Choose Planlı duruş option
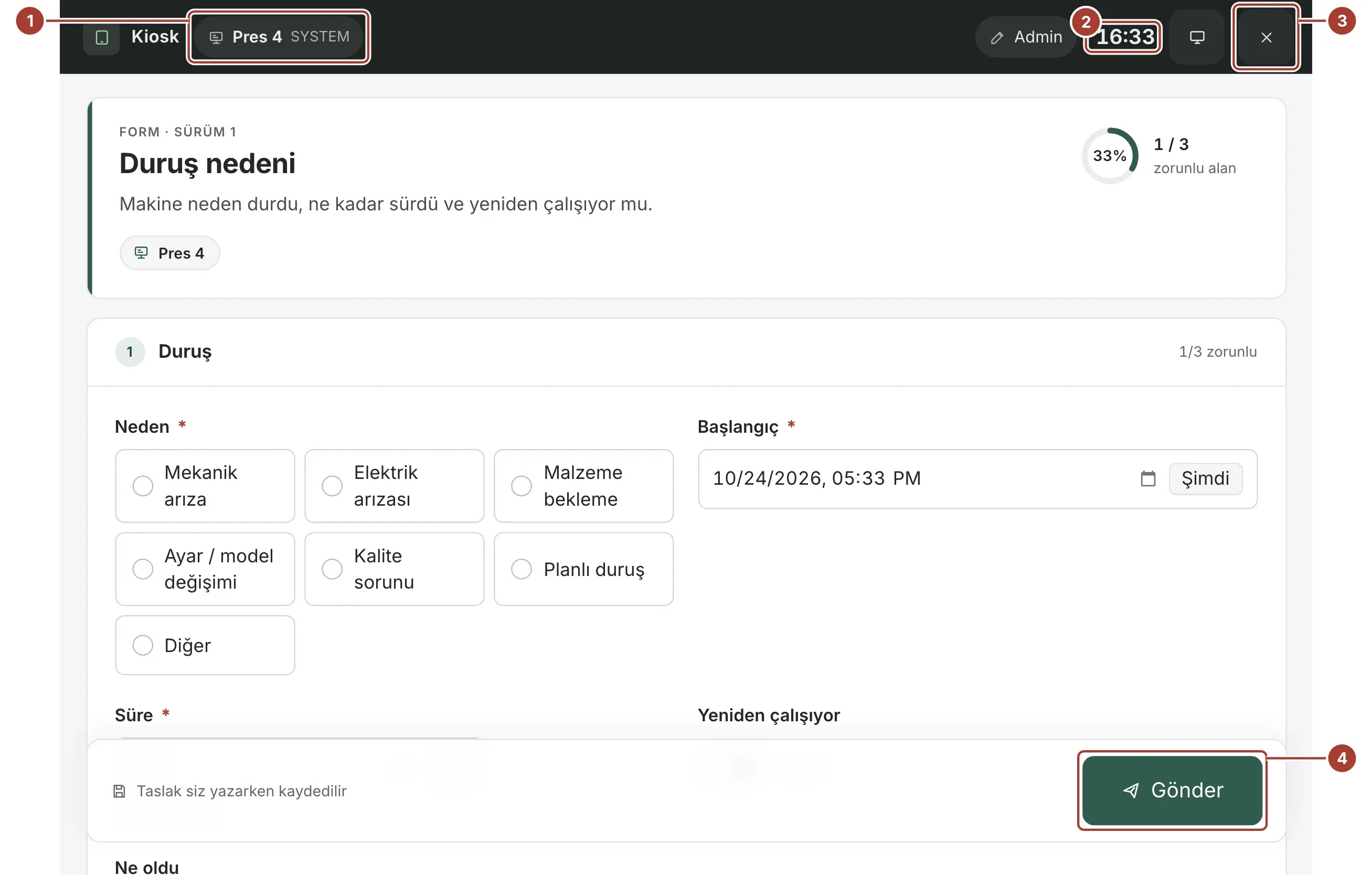The image size is (1372, 875). [583, 569]
